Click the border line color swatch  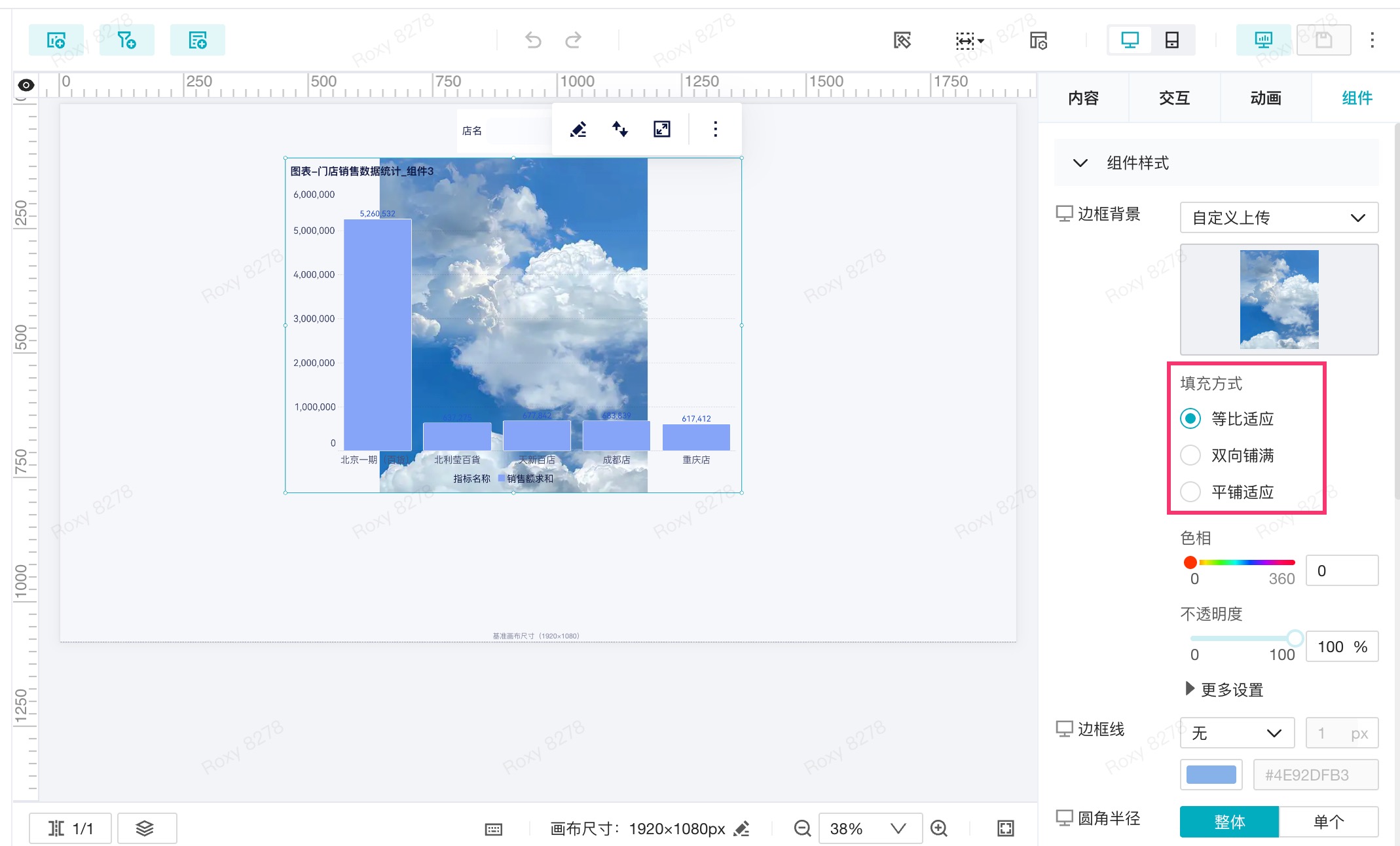point(1211,775)
